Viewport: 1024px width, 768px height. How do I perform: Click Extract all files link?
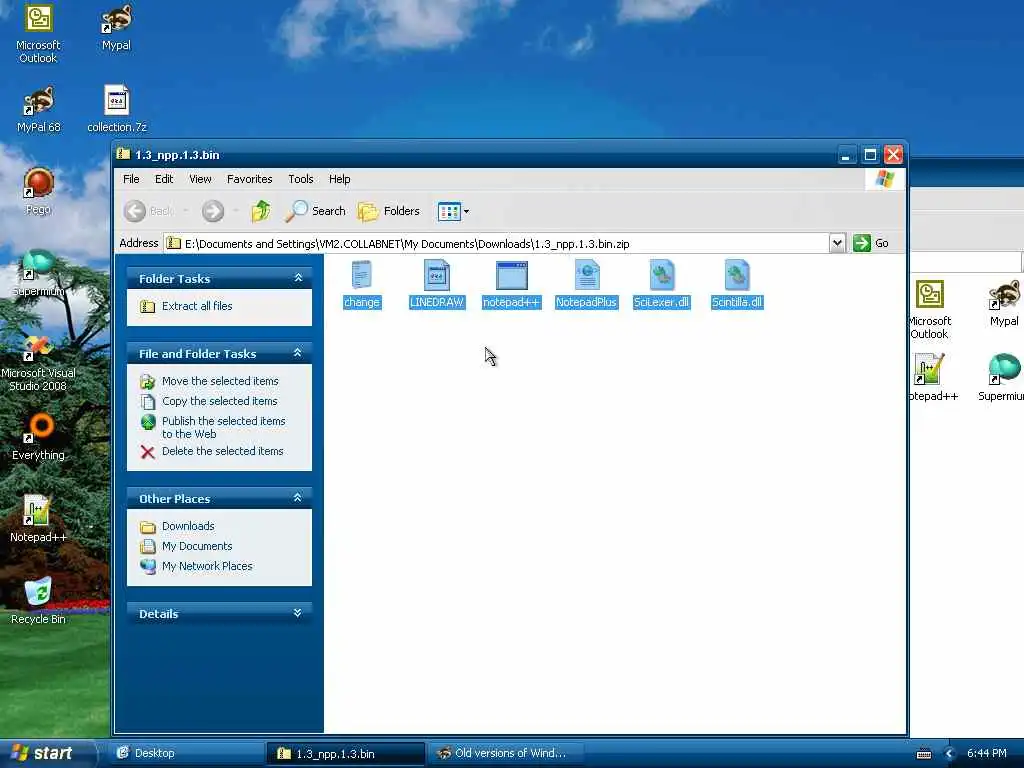(x=197, y=306)
